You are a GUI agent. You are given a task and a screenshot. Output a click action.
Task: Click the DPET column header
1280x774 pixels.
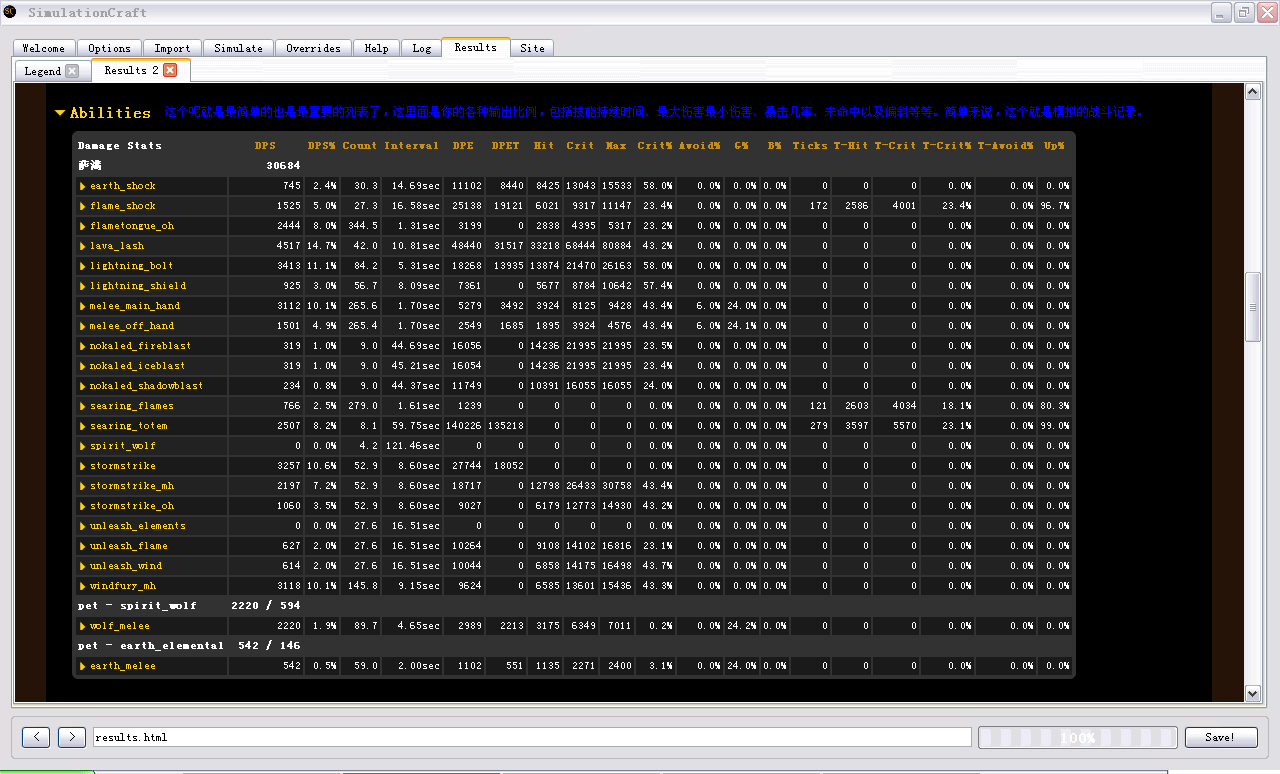click(x=506, y=146)
